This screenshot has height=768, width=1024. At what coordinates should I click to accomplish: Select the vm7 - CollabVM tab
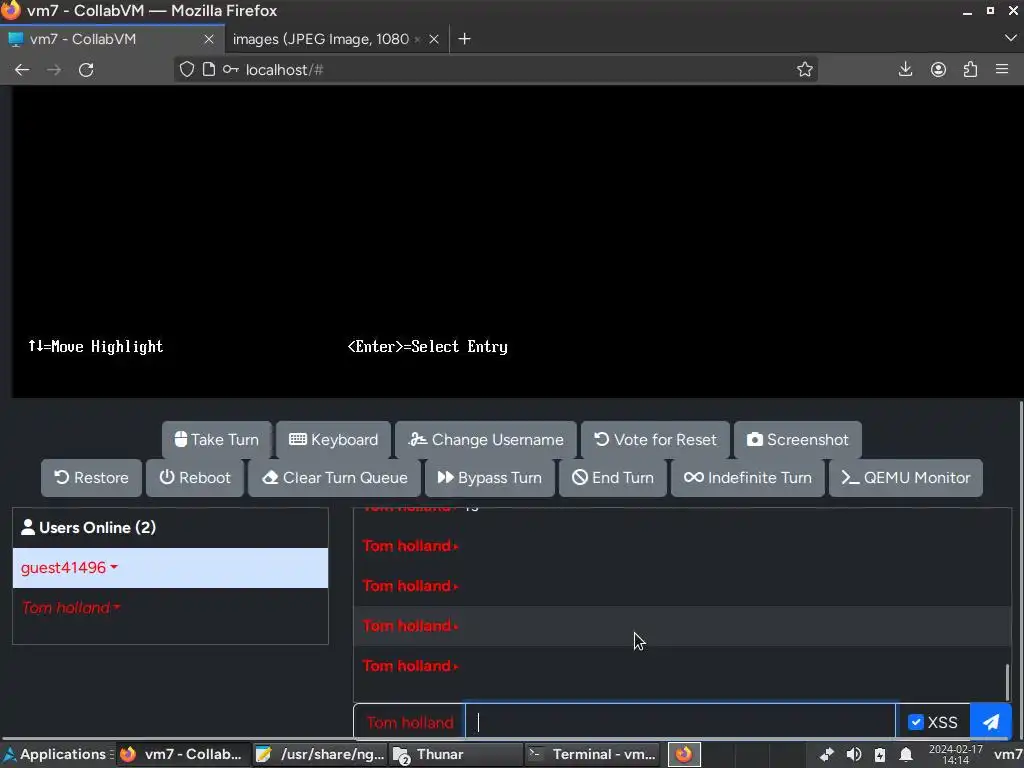point(104,39)
